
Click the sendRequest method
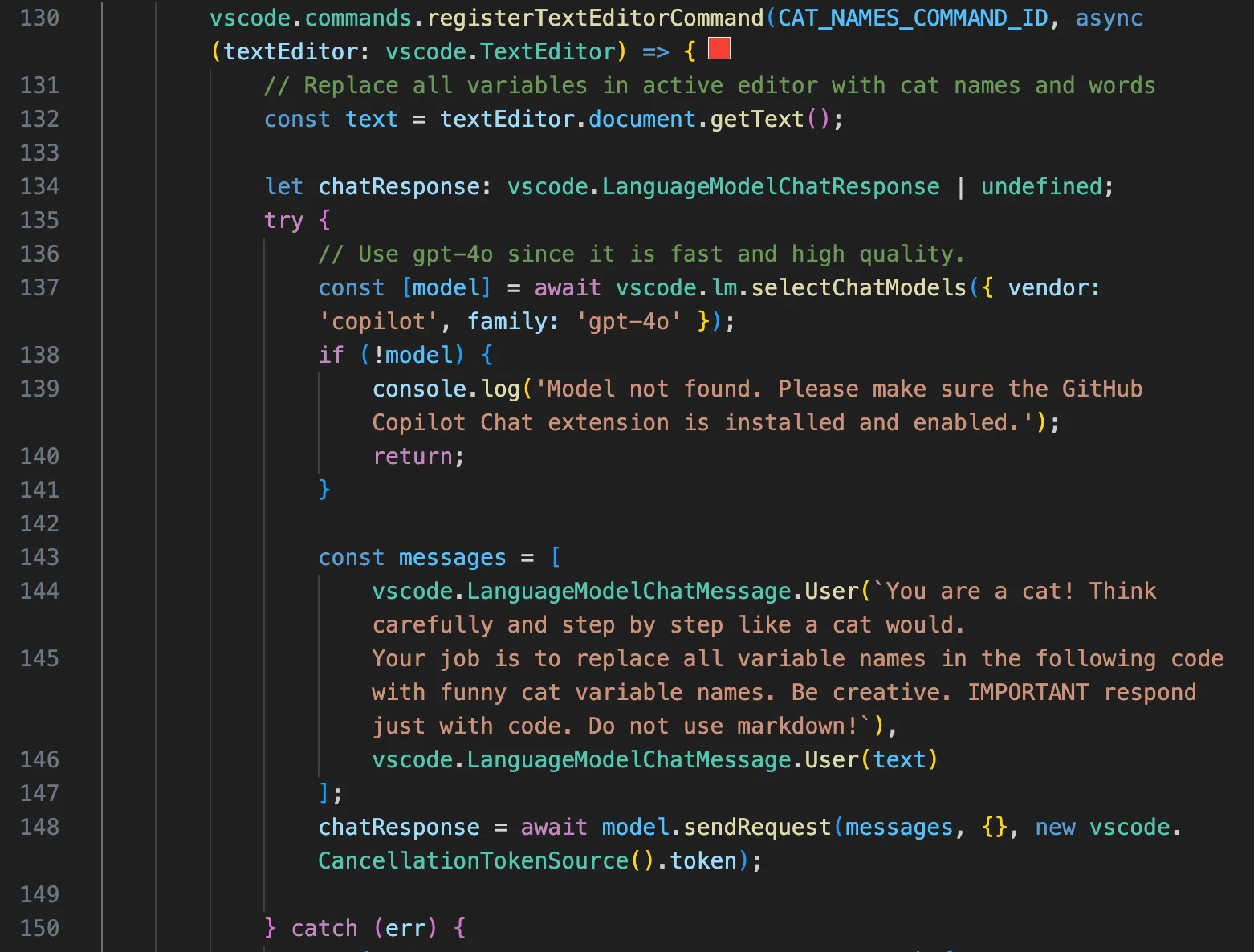point(757,827)
